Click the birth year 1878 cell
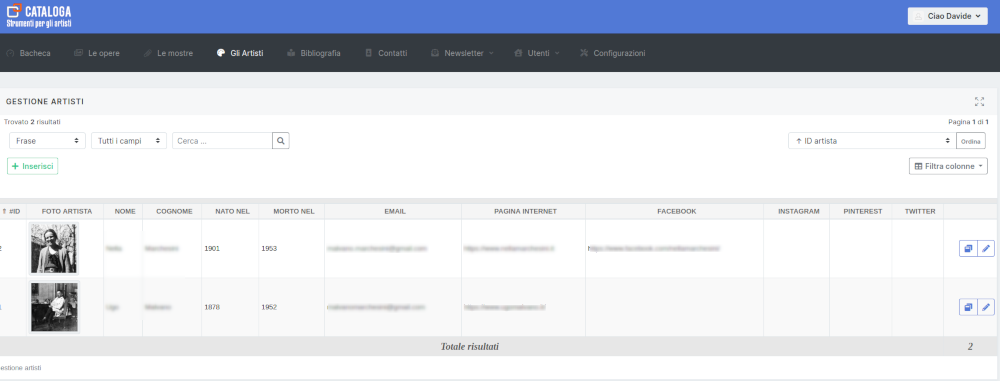Image resolution: width=1000 pixels, height=381 pixels. (212, 307)
